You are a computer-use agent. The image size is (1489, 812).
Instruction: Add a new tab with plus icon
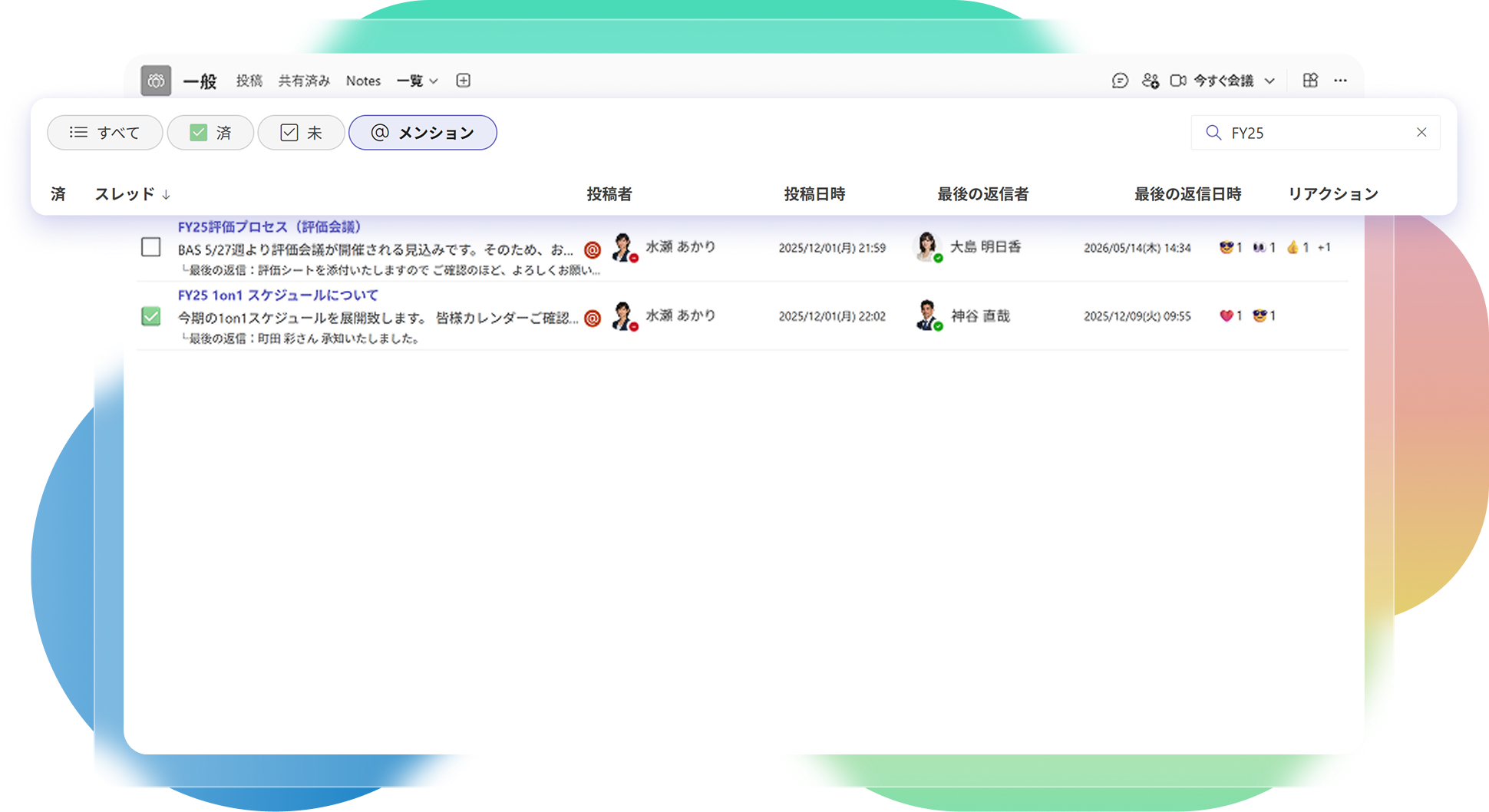point(463,81)
